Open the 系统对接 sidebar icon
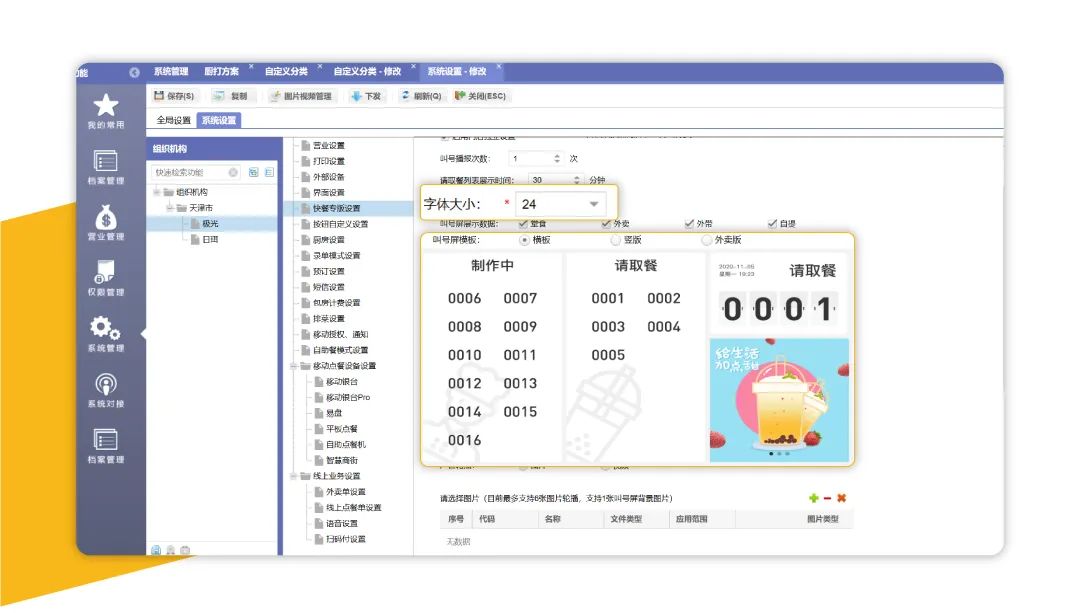1080x613 pixels. coord(105,384)
